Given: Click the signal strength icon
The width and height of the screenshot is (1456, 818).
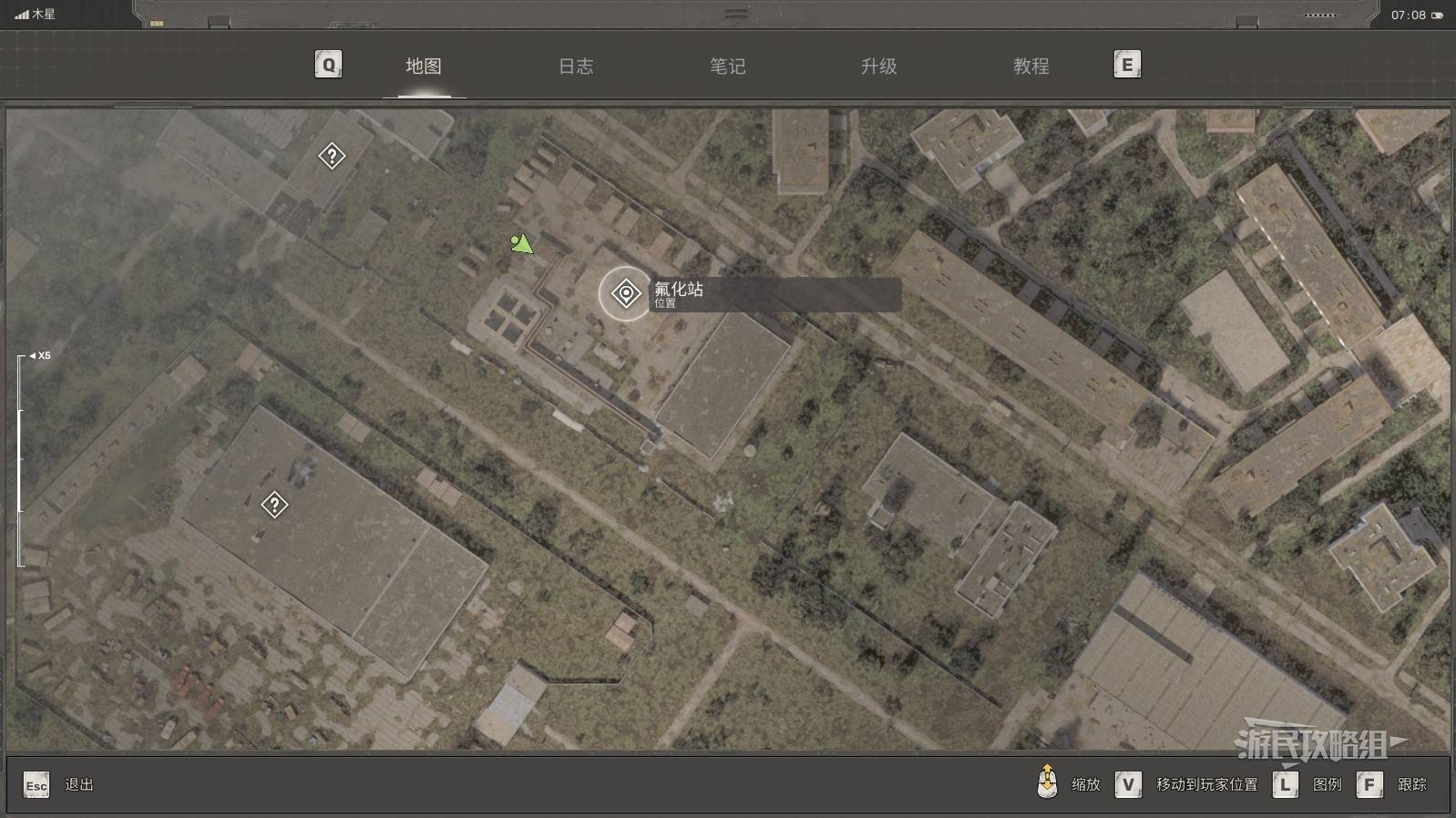Looking at the screenshot, I should point(22,15).
